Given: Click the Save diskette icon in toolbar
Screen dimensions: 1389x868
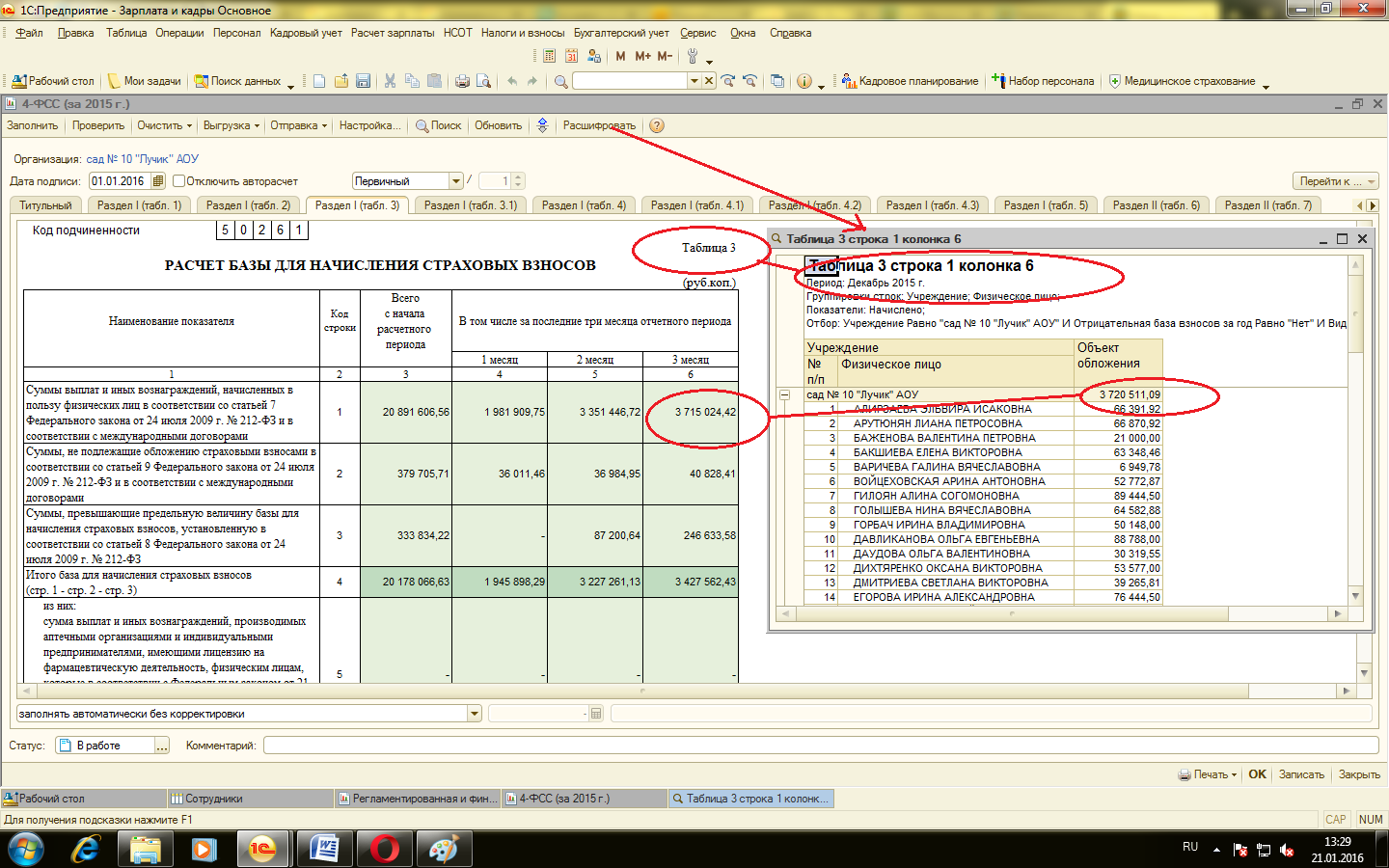Looking at the screenshot, I should click(x=364, y=81).
